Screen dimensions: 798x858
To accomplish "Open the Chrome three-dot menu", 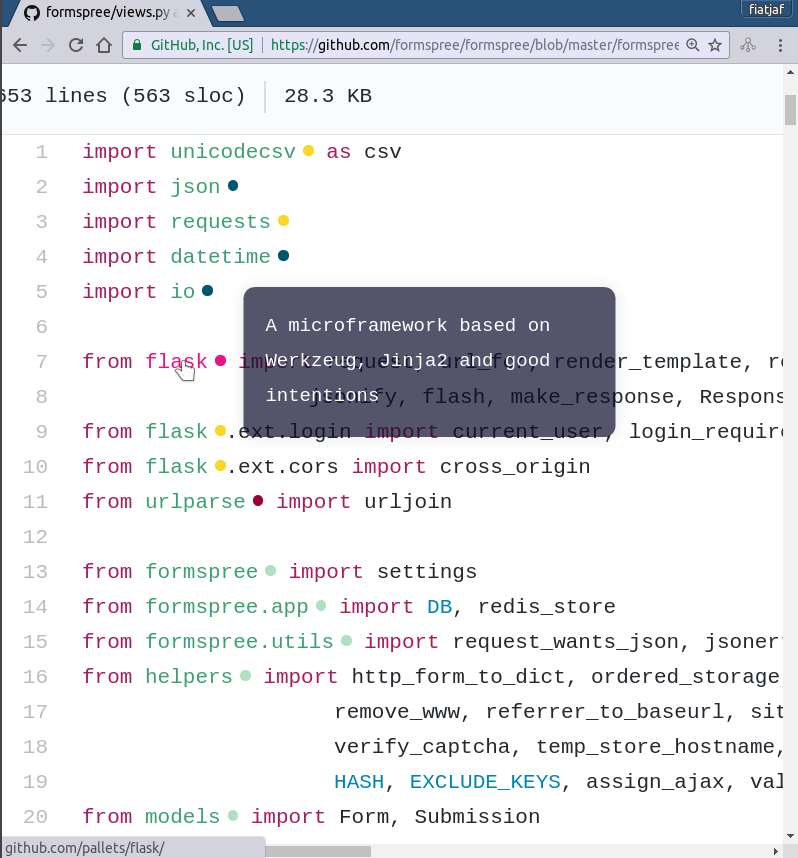I will click(780, 45).
